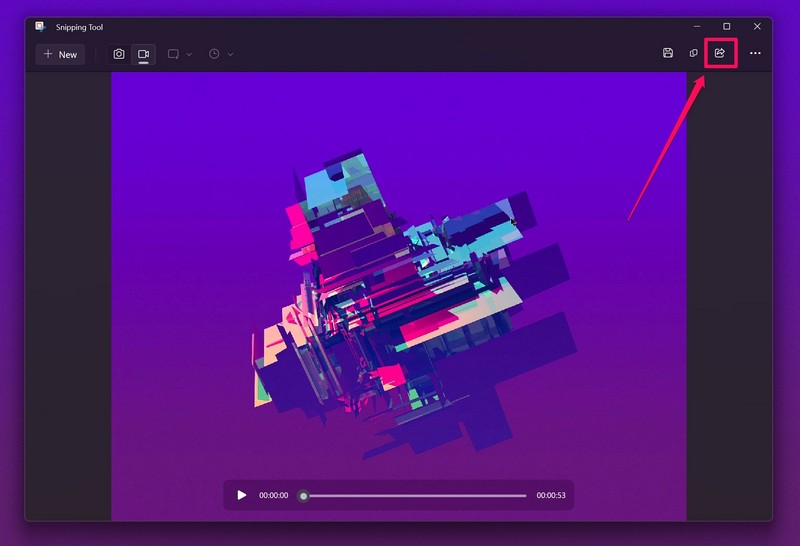Switch to Record (video camera) mode
Image resolution: width=800 pixels, height=546 pixels.
point(143,54)
